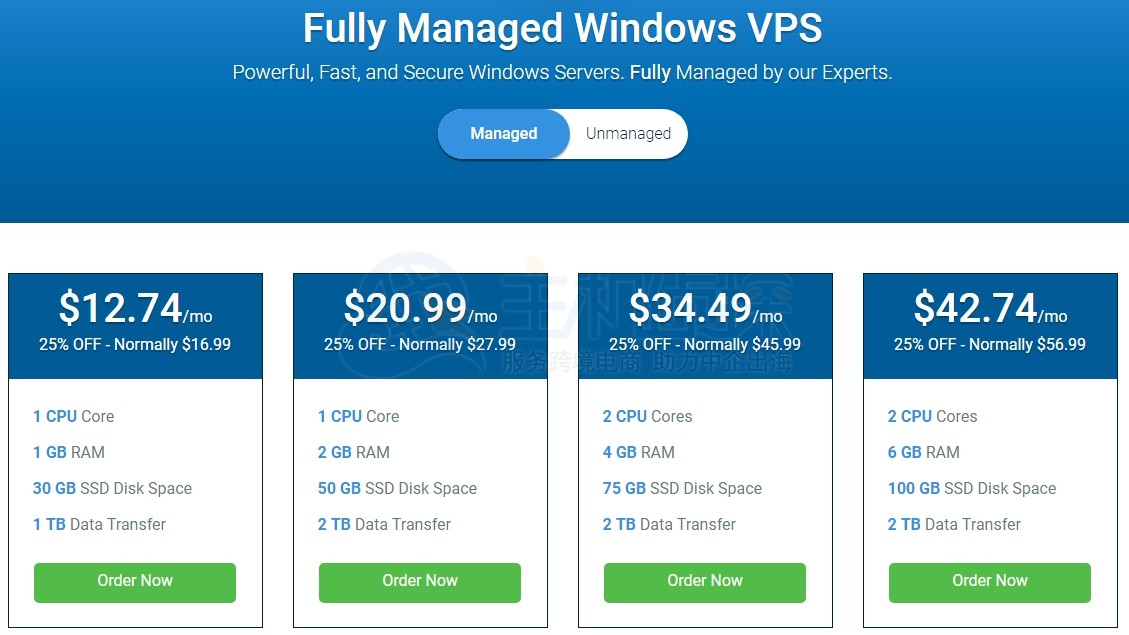
Task: Select the Managed plans option
Action: (x=503, y=134)
